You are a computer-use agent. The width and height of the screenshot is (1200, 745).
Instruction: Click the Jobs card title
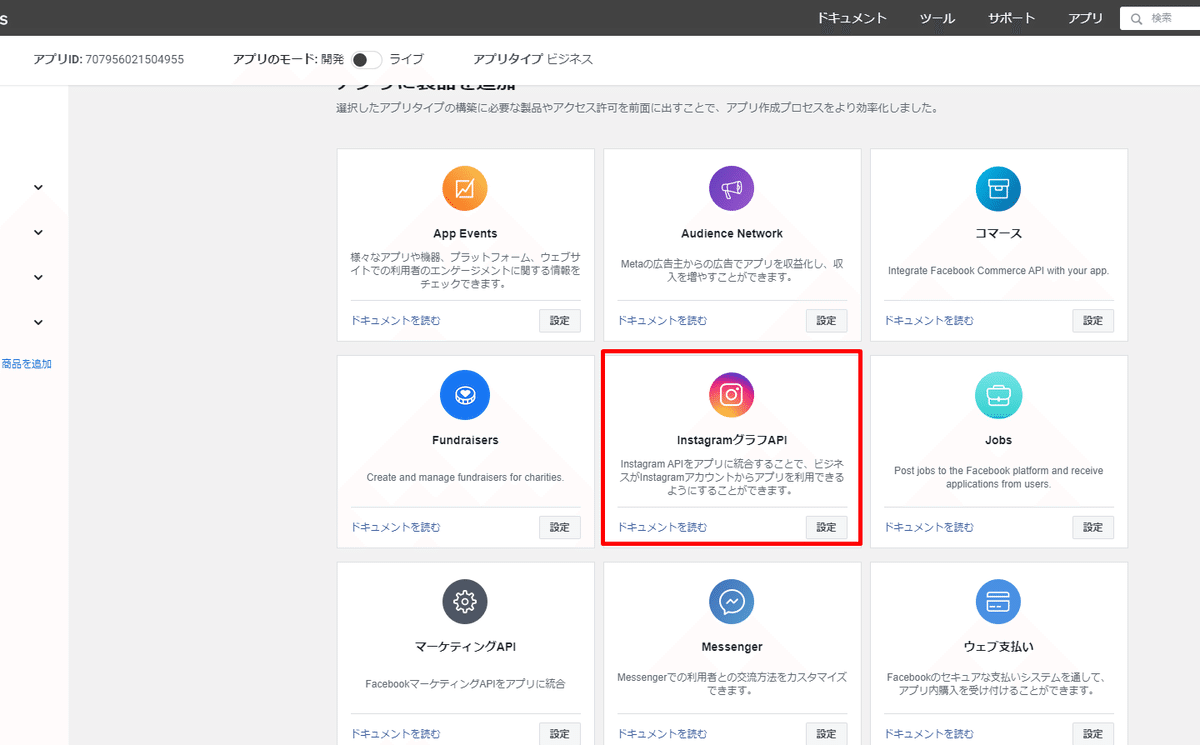(x=998, y=440)
